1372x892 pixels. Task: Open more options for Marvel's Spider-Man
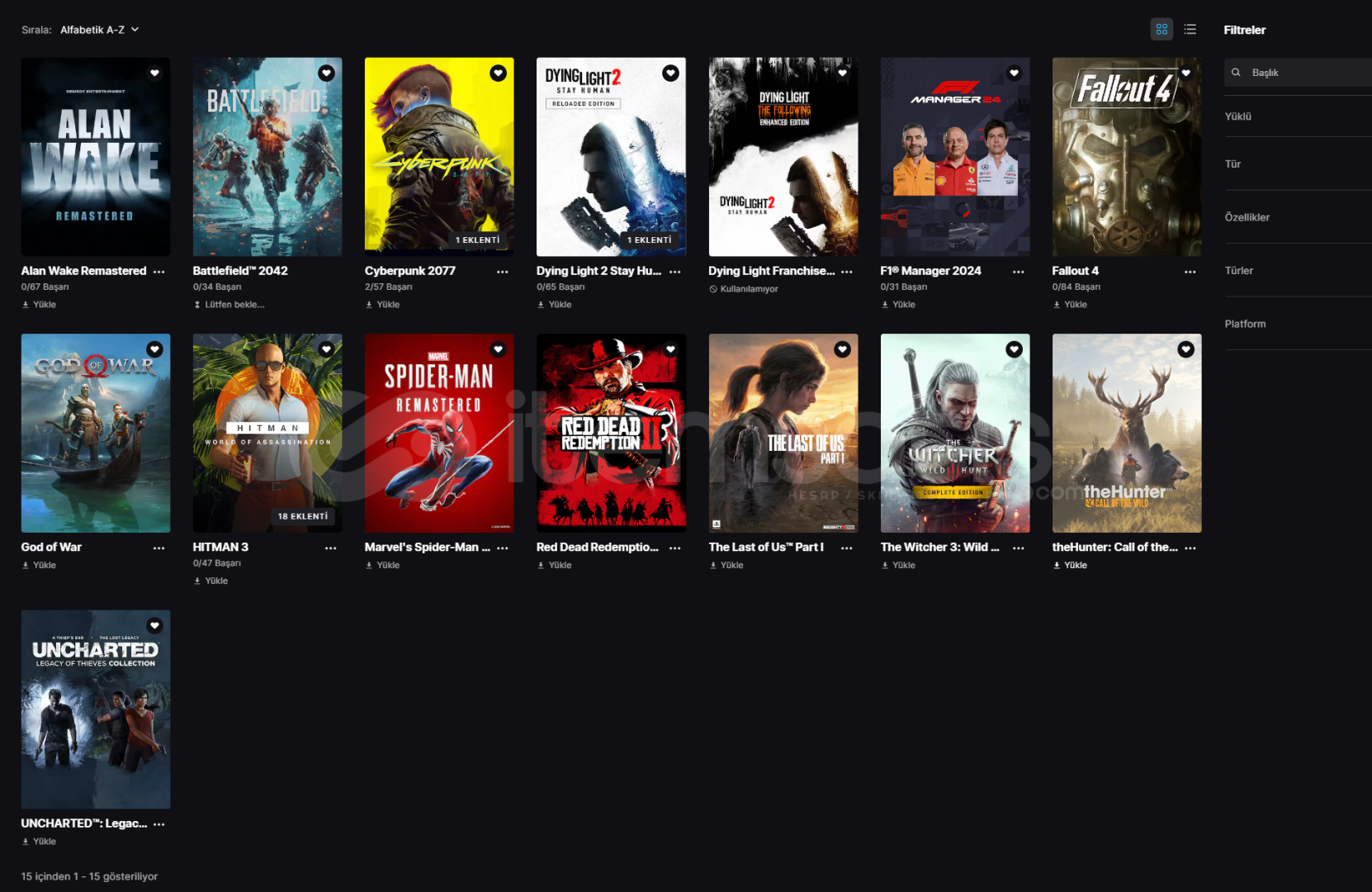tap(503, 548)
